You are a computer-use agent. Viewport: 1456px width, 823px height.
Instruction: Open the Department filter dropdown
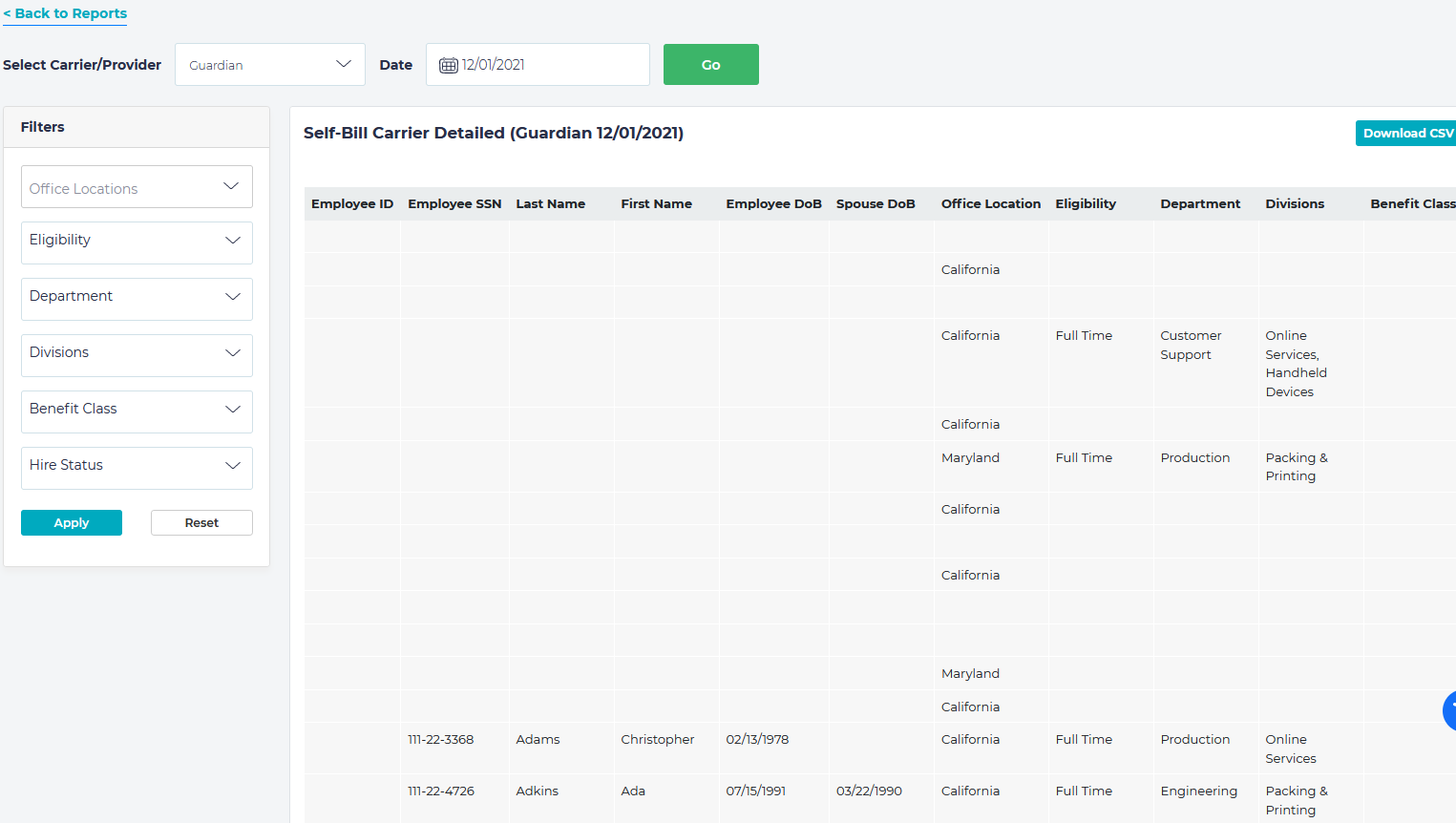coord(137,297)
